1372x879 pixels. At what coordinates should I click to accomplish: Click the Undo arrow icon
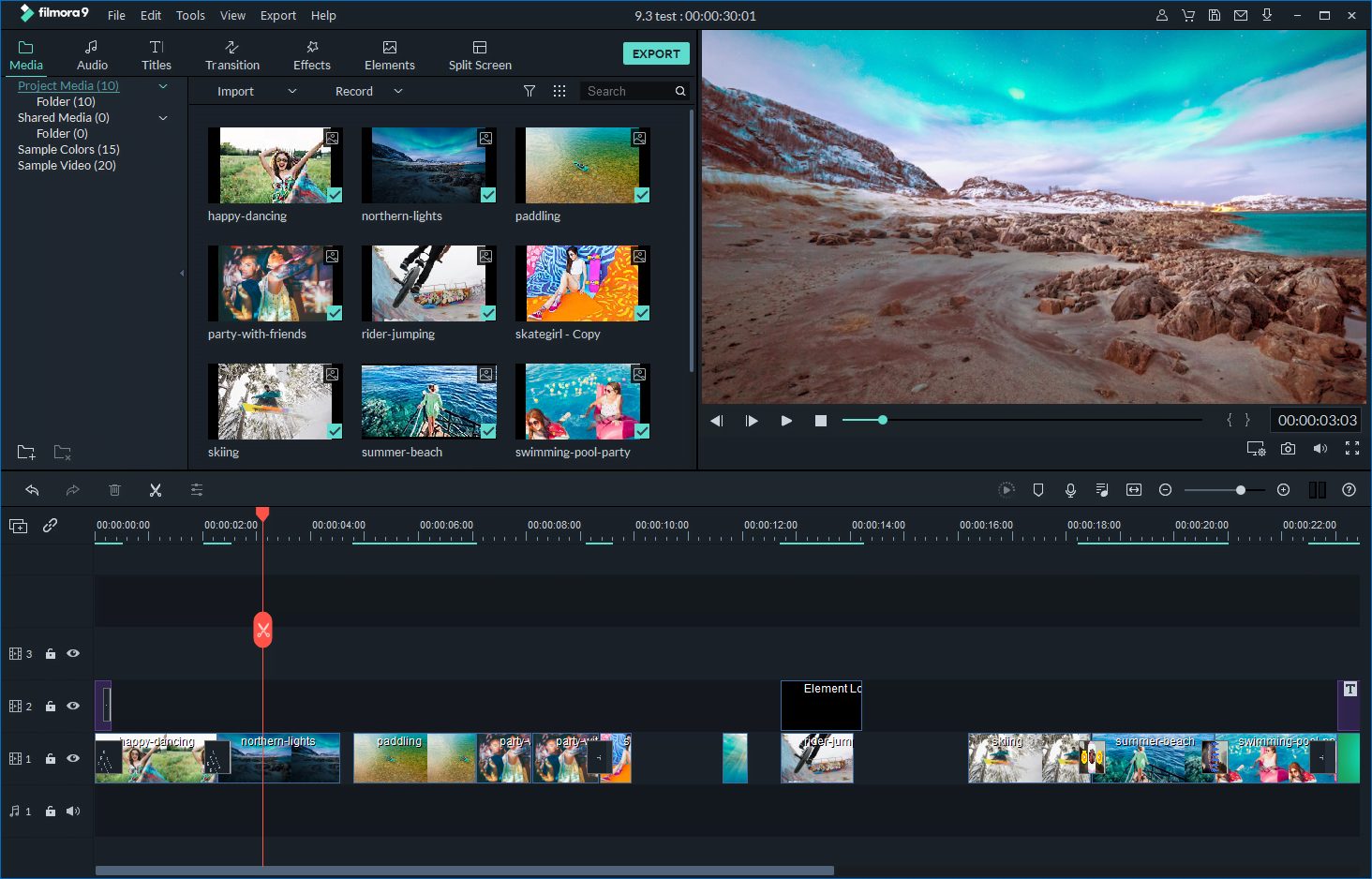pos(33,489)
